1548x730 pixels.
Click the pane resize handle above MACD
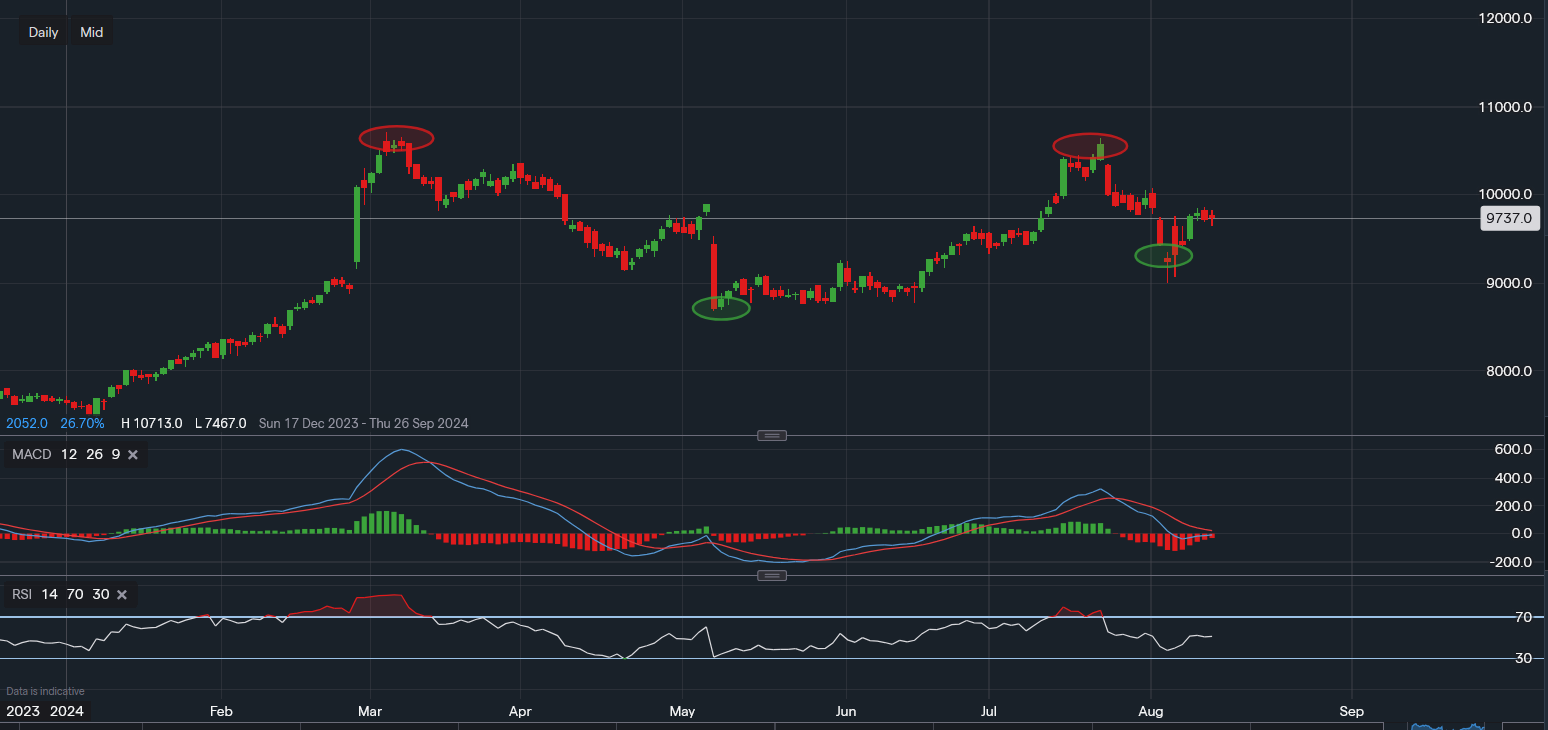(x=772, y=436)
